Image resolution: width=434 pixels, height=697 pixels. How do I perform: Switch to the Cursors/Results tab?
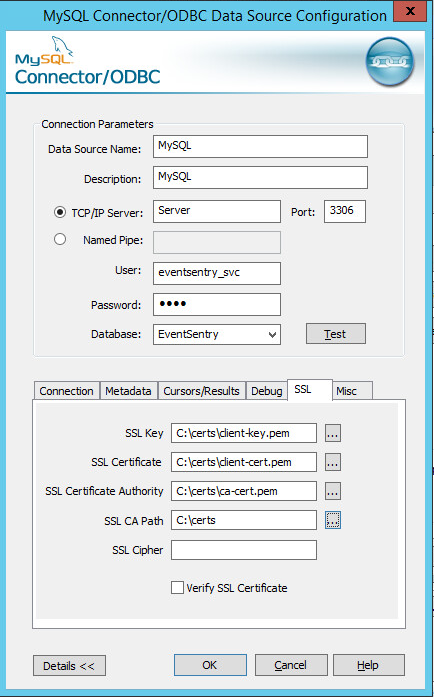pos(201,391)
